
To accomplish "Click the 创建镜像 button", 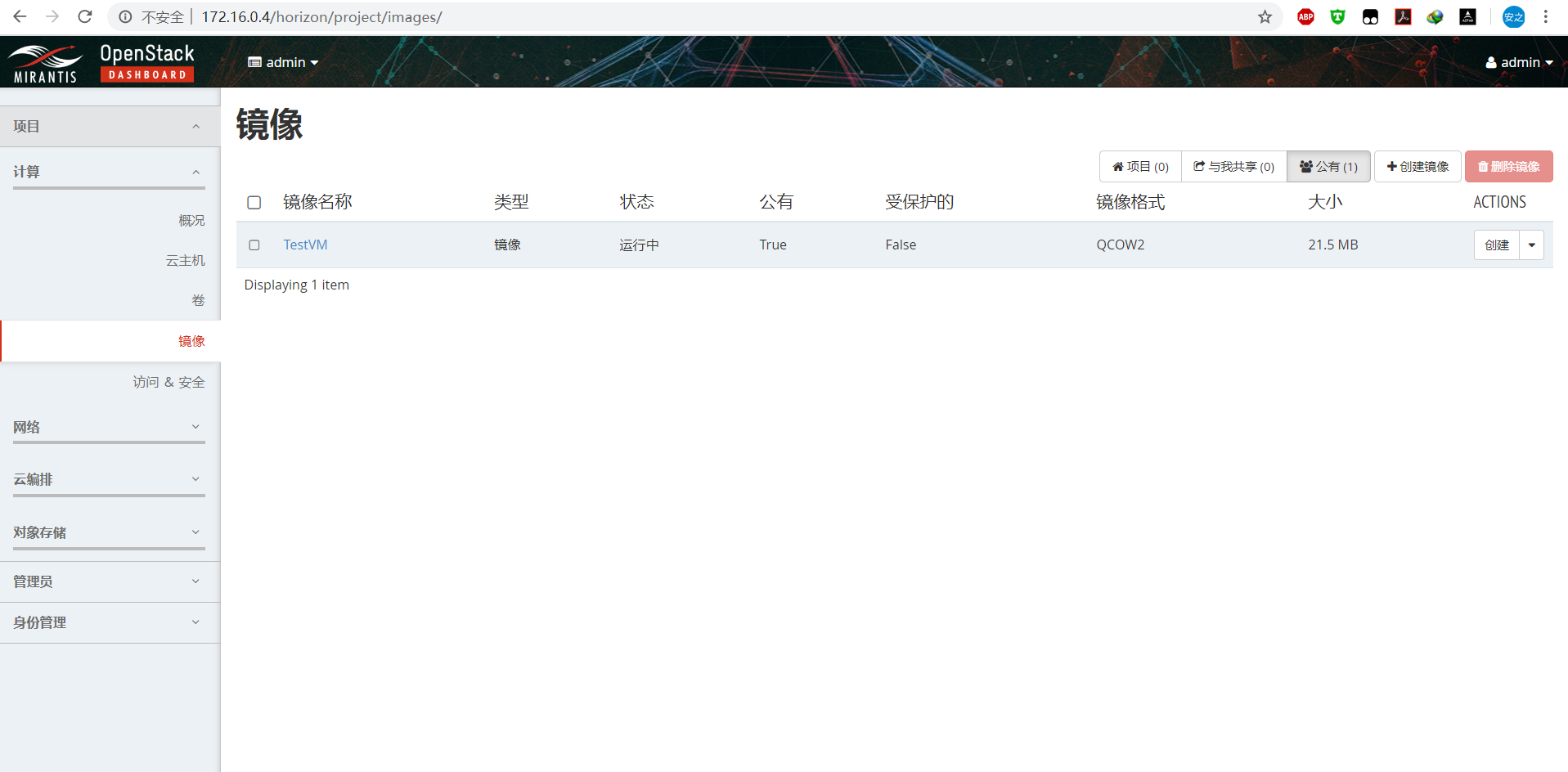I will click(x=1417, y=166).
